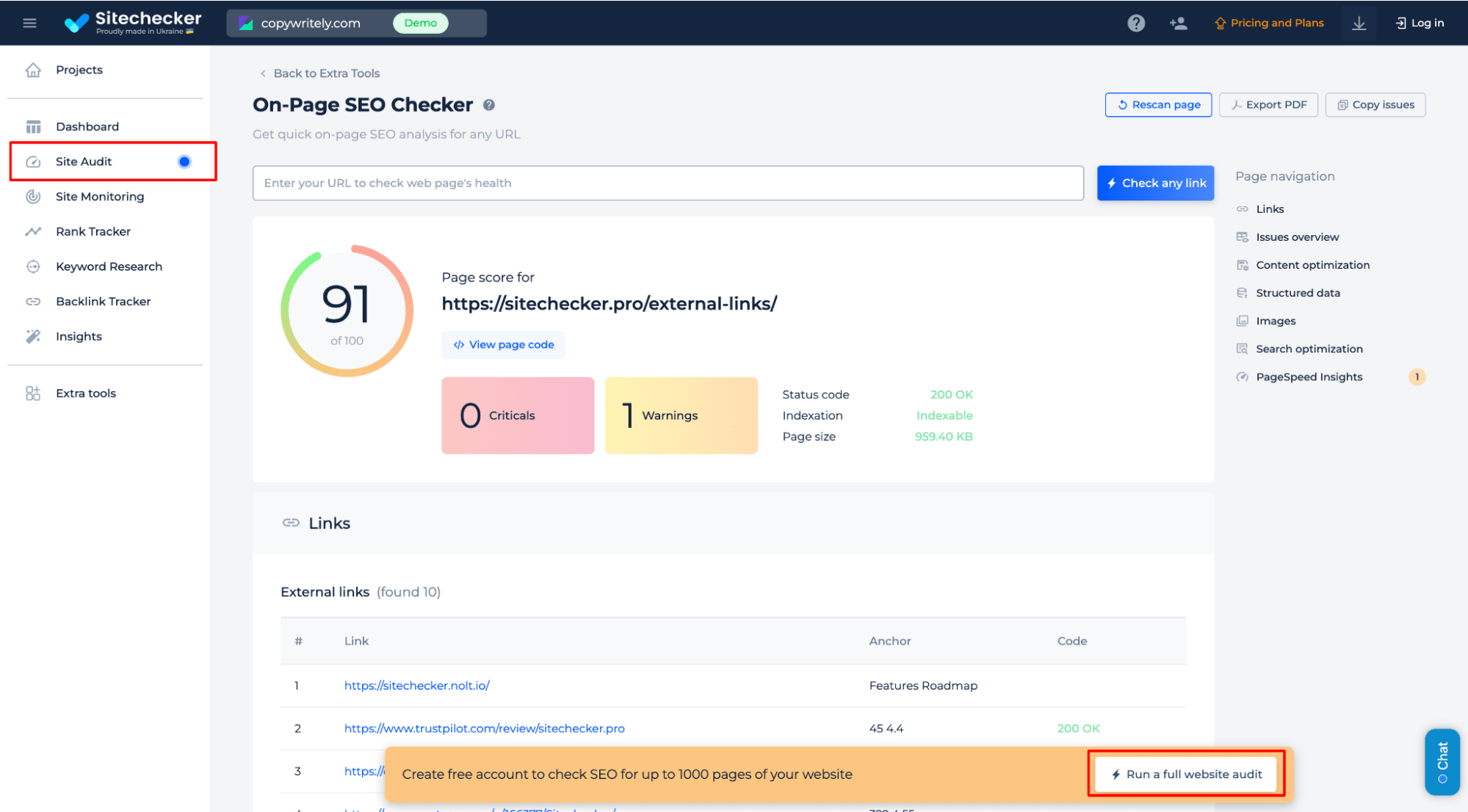The height and width of the screenshot is (812, 1468).
Task: Jump to Content optimization section
Action: click(1312, 265)
